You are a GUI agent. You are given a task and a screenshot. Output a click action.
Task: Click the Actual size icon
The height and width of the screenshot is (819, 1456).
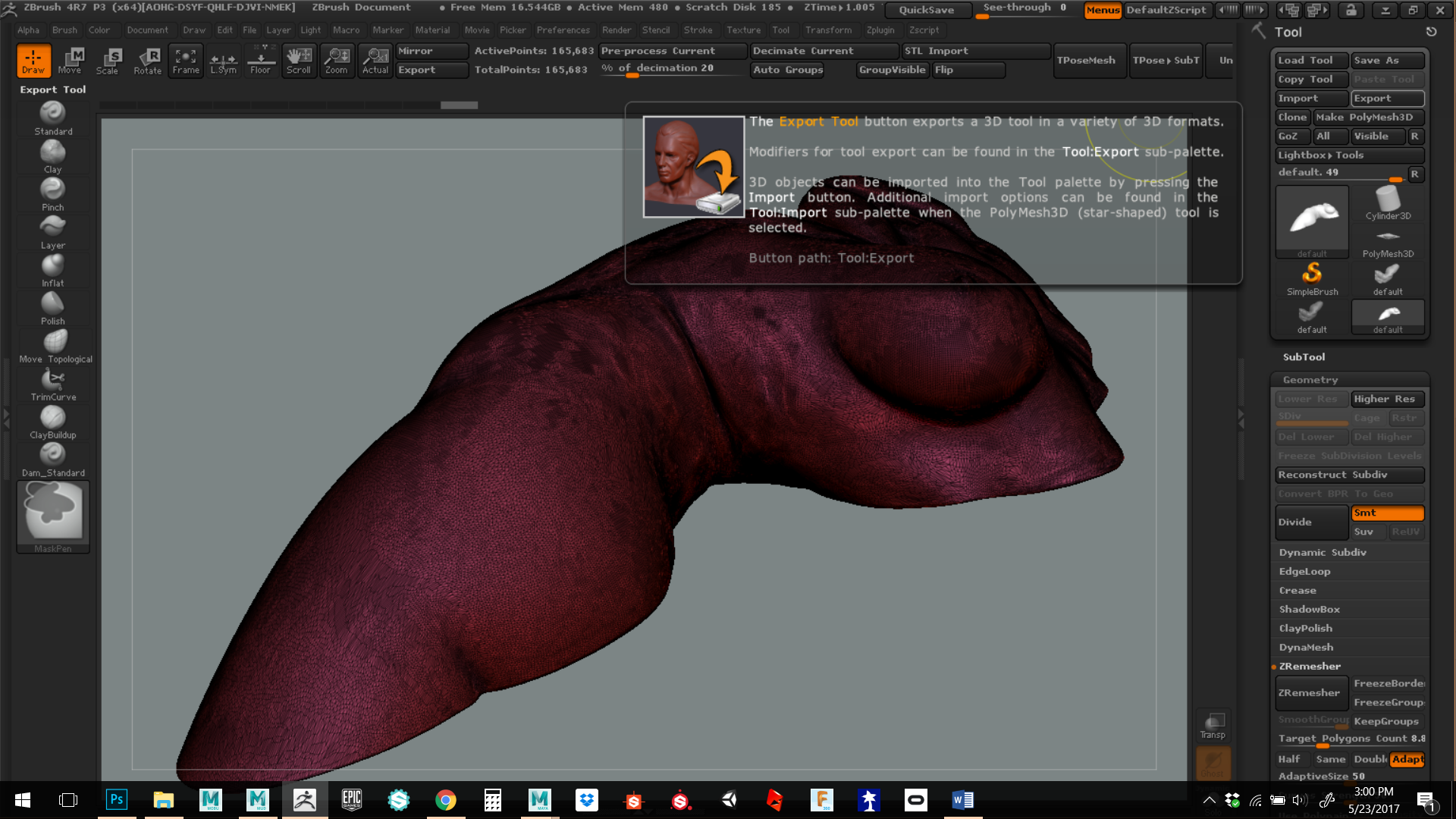[x=375, y=61]
